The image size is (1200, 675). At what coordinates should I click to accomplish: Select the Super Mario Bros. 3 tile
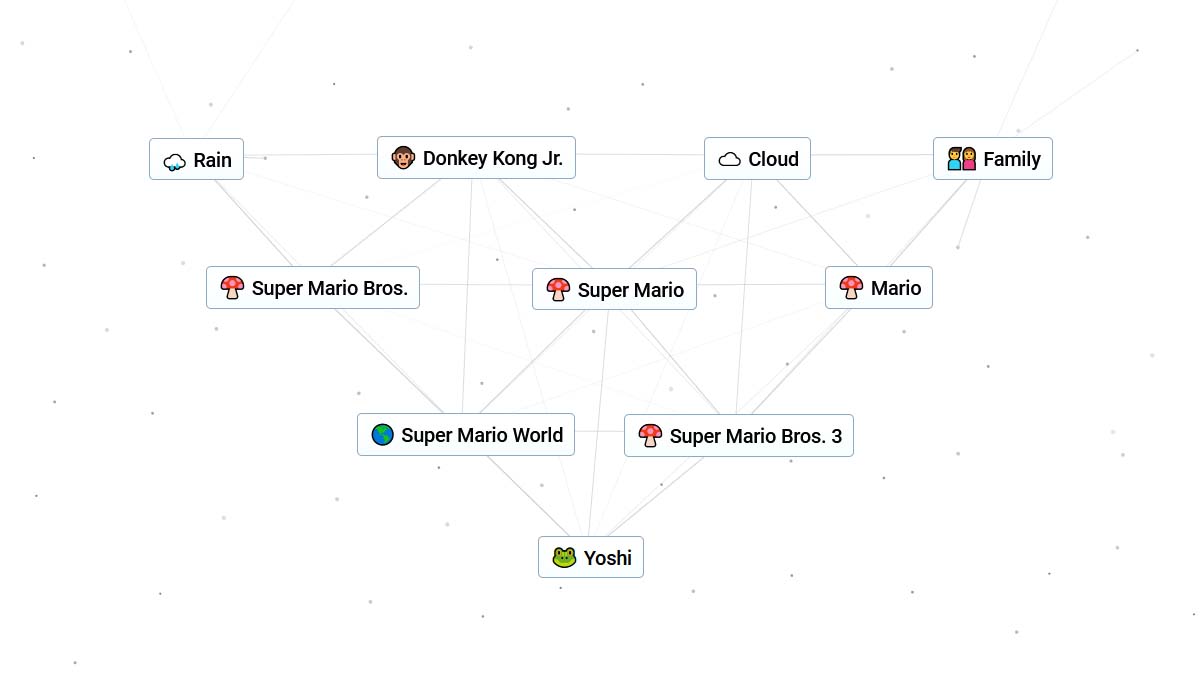pyautogui.click(x=739, y=436)
